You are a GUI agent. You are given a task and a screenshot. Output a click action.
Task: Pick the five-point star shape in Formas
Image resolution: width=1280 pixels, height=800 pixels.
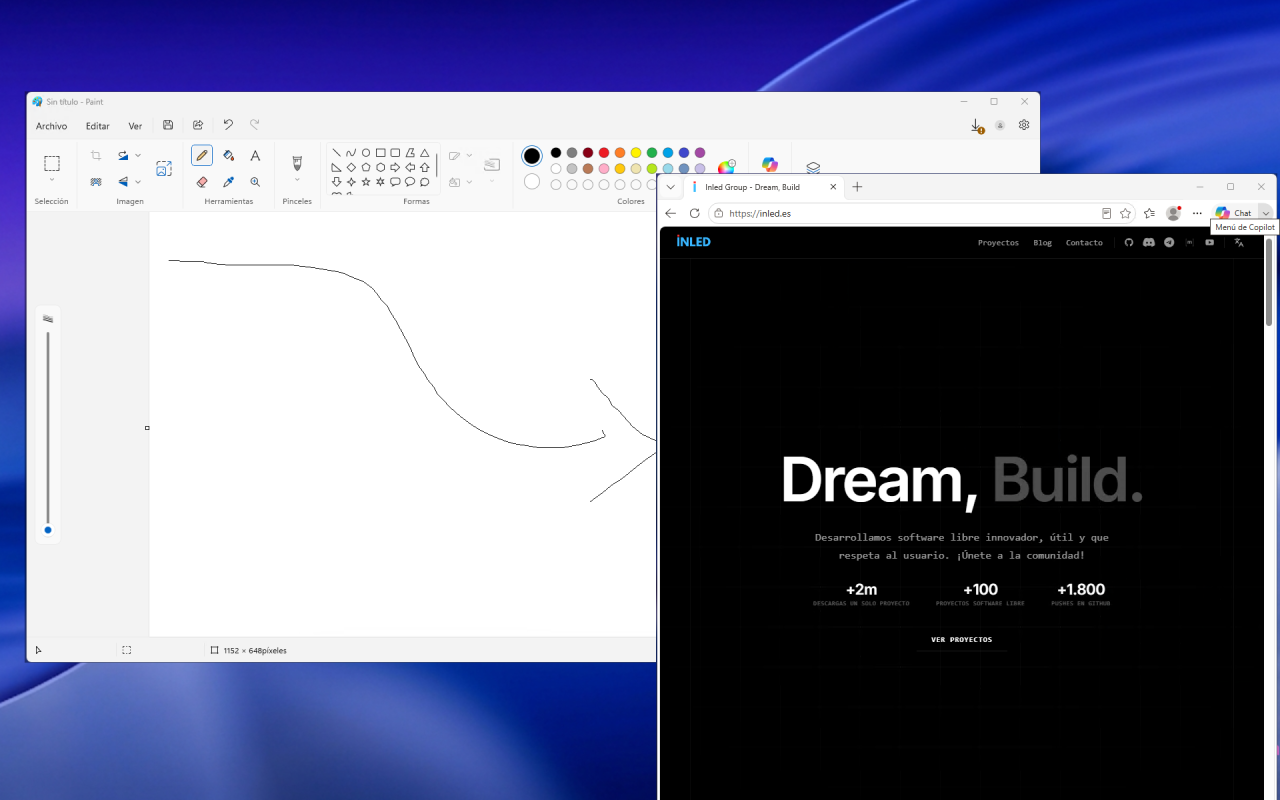point(366,182)
